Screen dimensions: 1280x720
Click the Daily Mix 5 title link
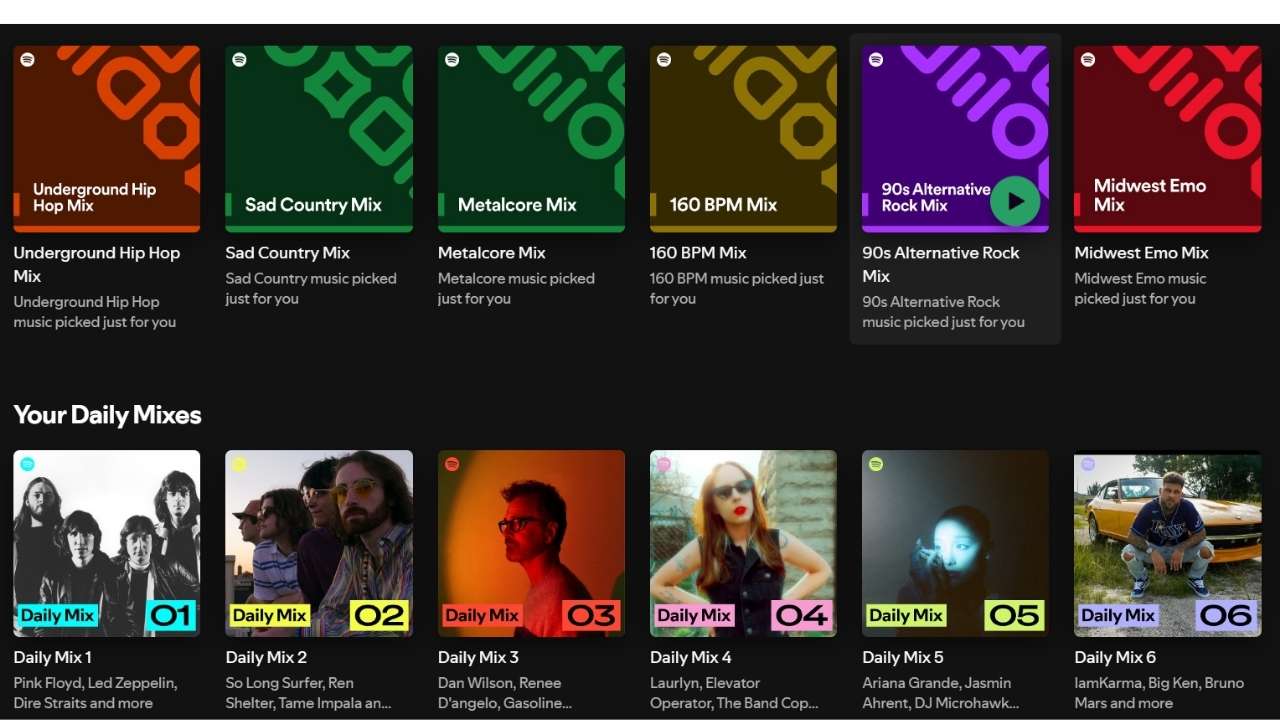(903, 657)
